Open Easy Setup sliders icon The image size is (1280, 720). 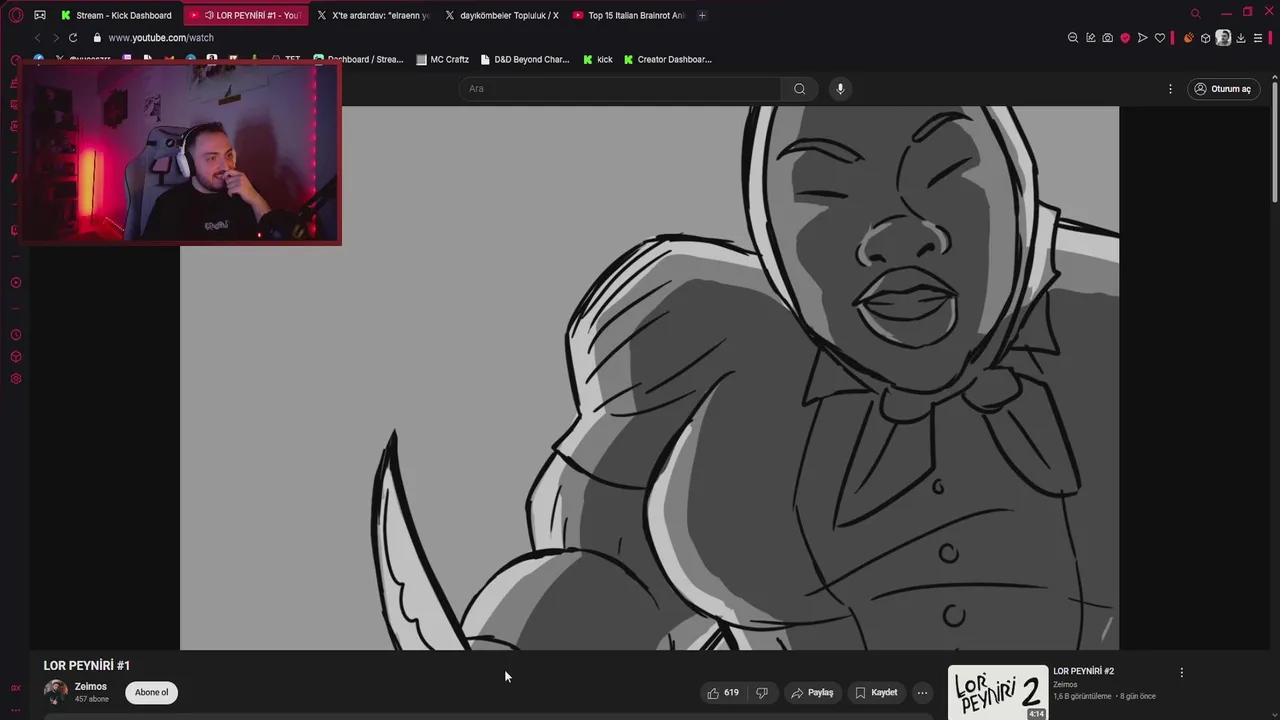pyautogui.click(x=1258, y=38)
